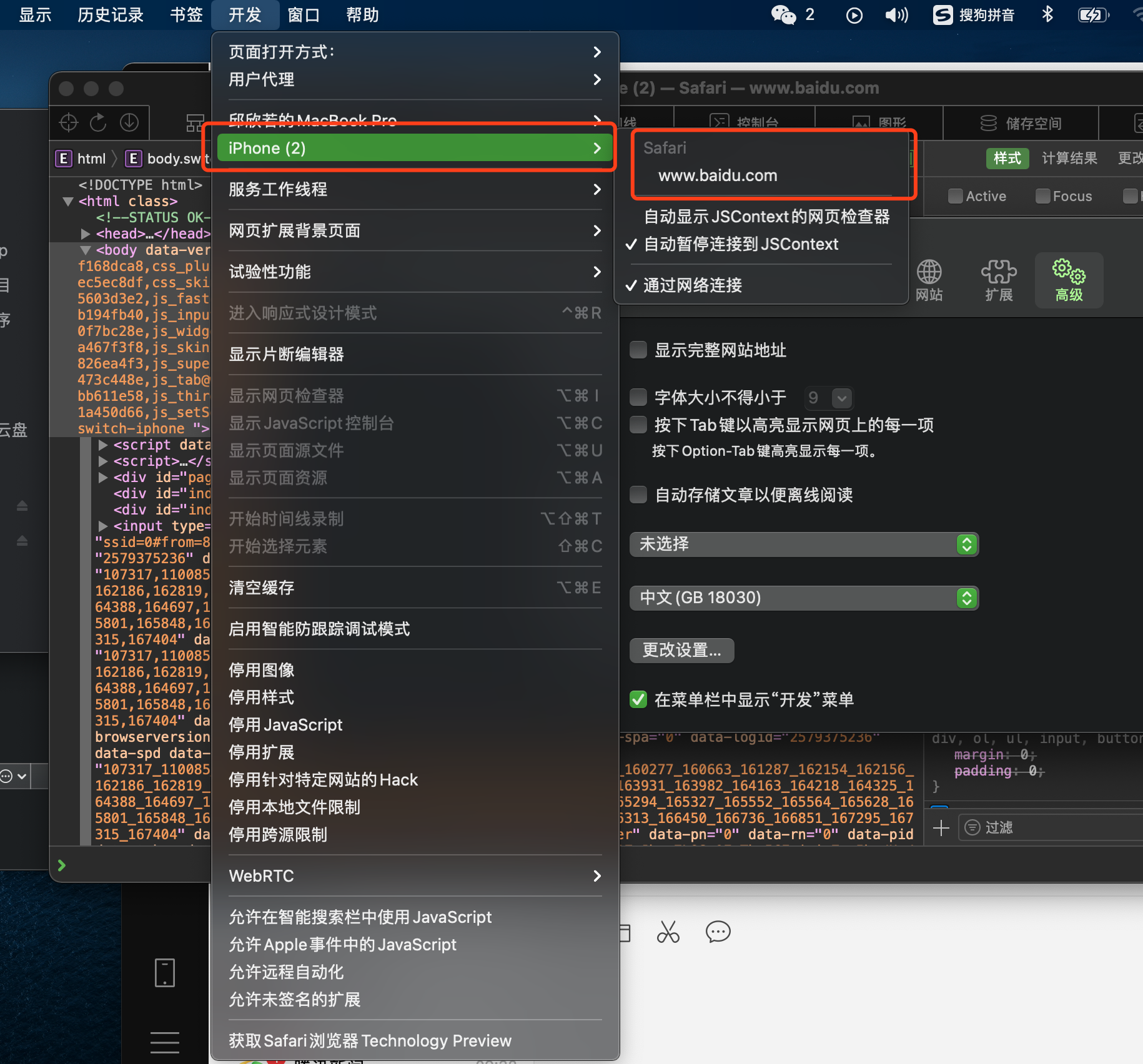Open the Extensions (扩展) puzzle icon
This screenshot has height=1064, width=1143.
coord(999,281)
